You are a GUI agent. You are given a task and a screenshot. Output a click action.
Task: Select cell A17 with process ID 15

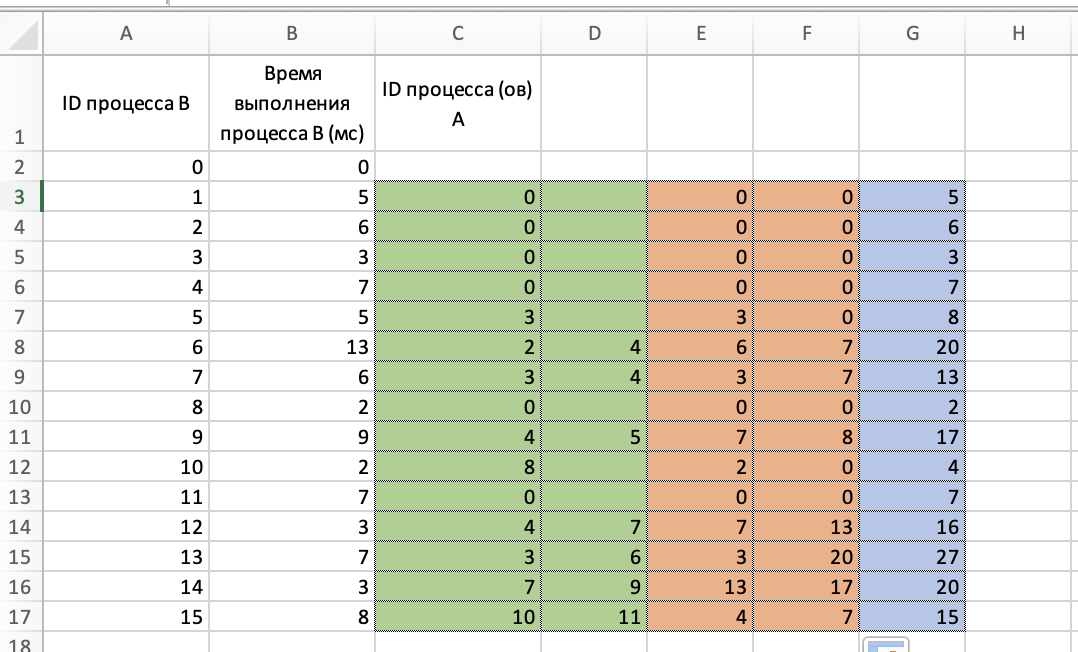point(126,616)
